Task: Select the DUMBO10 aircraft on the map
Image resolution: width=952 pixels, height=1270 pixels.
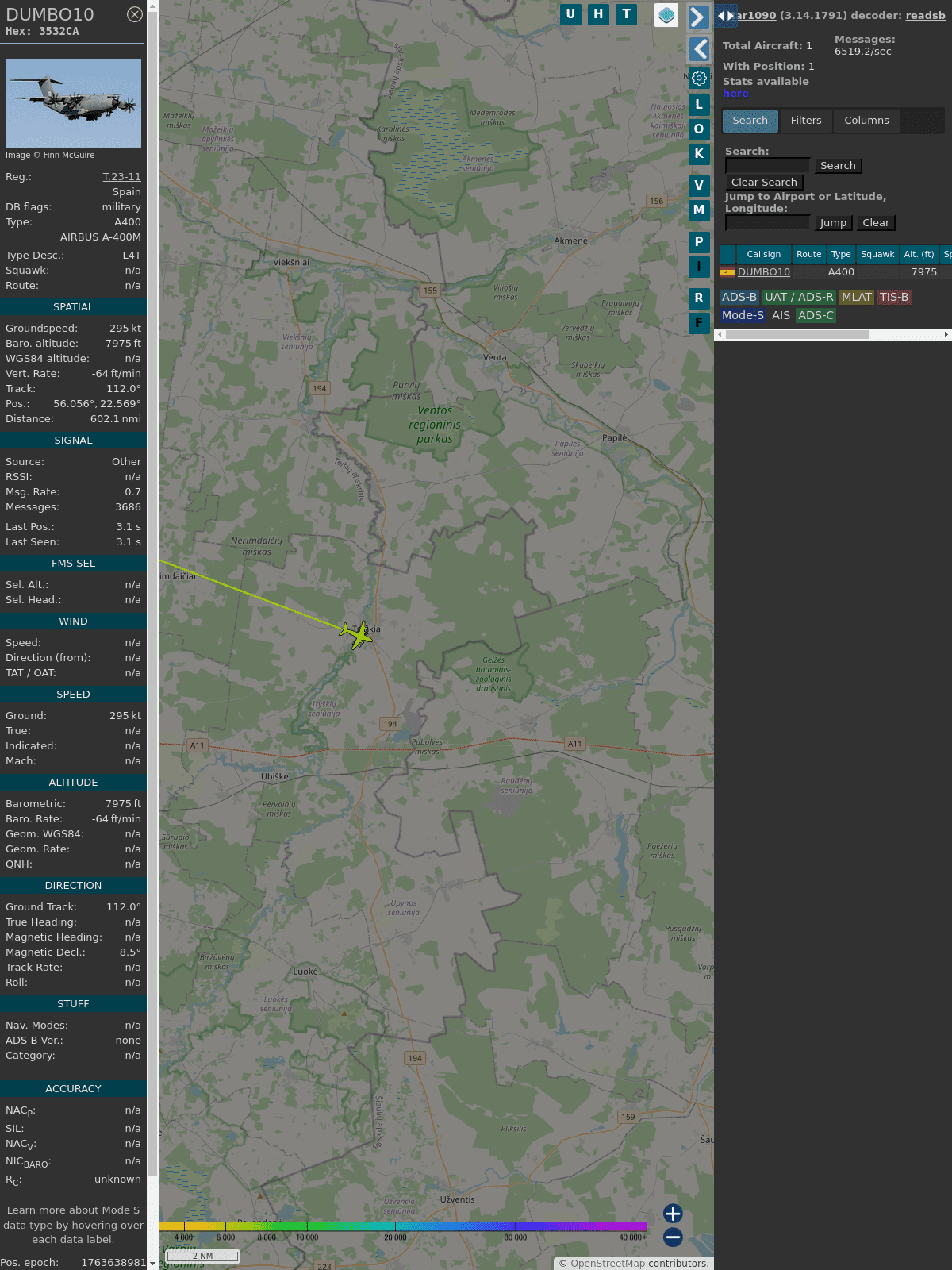Action: pos(357,635)
